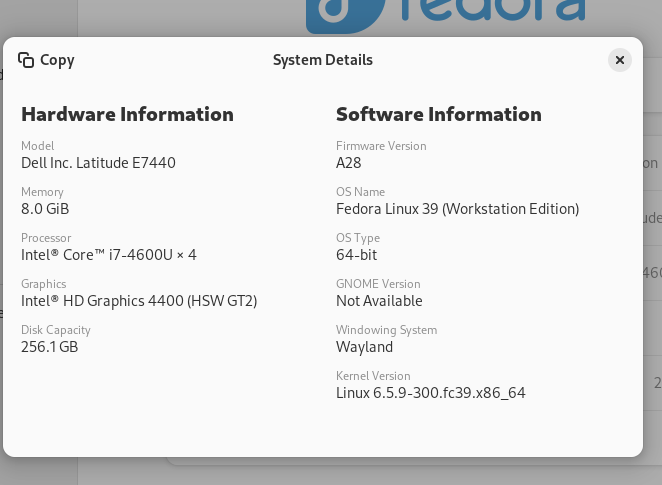The height and width of the screenshot is (485, 662).
Task: Close the System Details dialog
Action: point(619,60)
